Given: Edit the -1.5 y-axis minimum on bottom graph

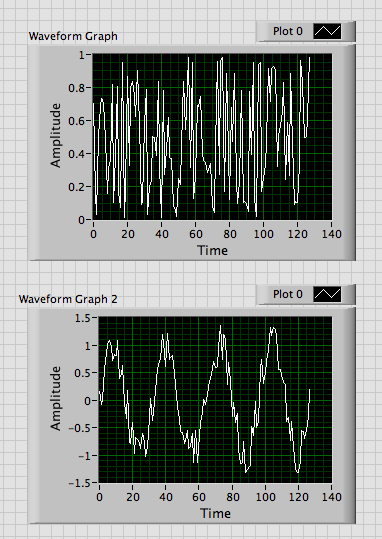Looking at the screenshot, I should (x=78, y=483).
